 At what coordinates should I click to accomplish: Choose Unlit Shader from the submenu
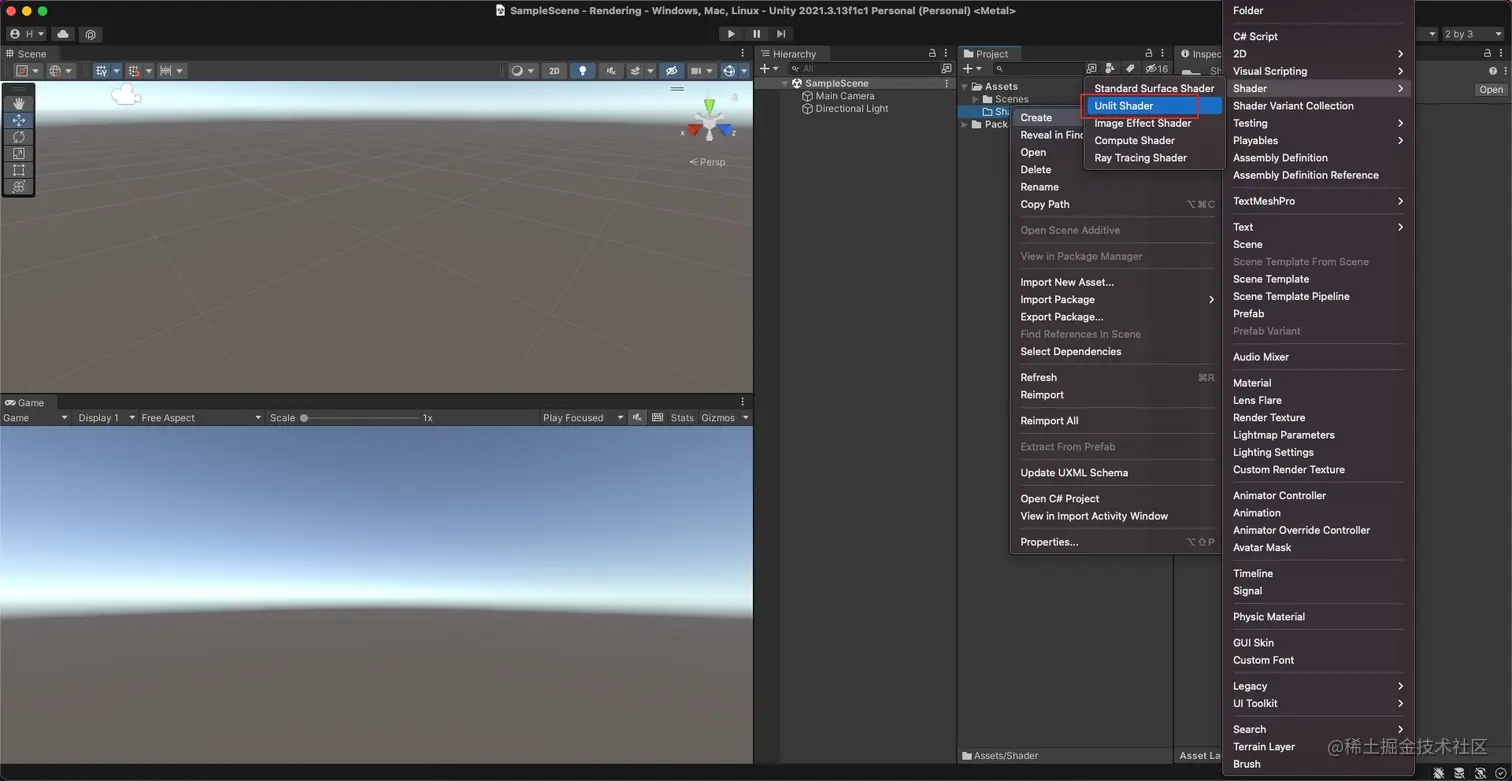[1124, 106]
